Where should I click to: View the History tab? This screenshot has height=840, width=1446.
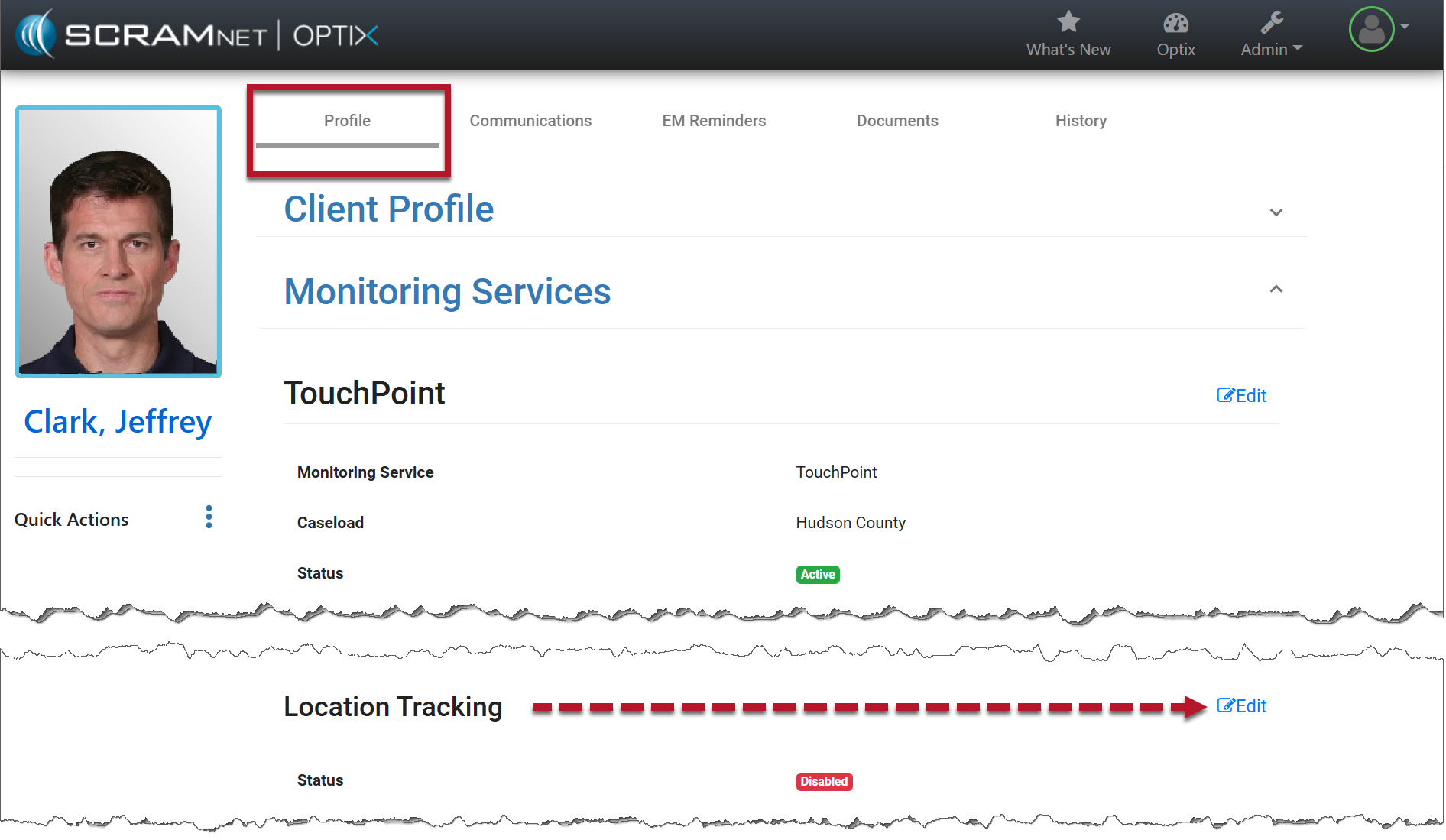[1081, 121]
